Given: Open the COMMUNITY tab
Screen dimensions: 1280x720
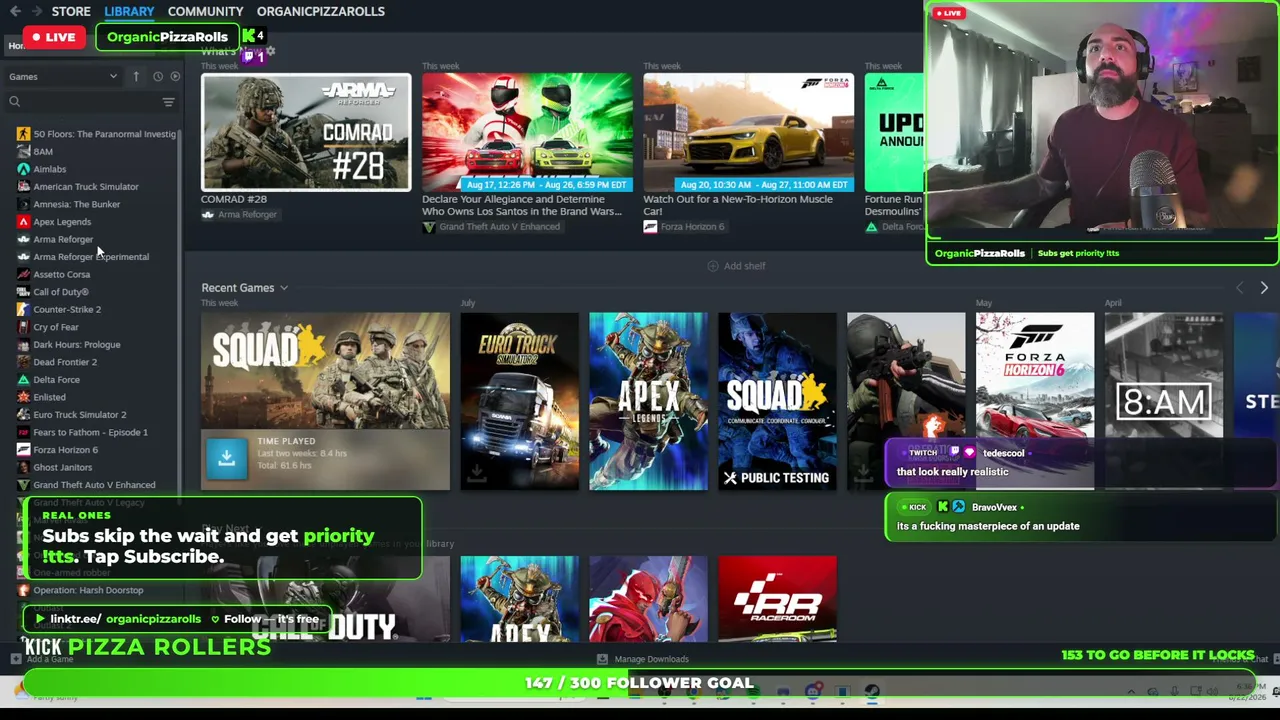Looking at the screenshot, I should click(x=205, y=11).
